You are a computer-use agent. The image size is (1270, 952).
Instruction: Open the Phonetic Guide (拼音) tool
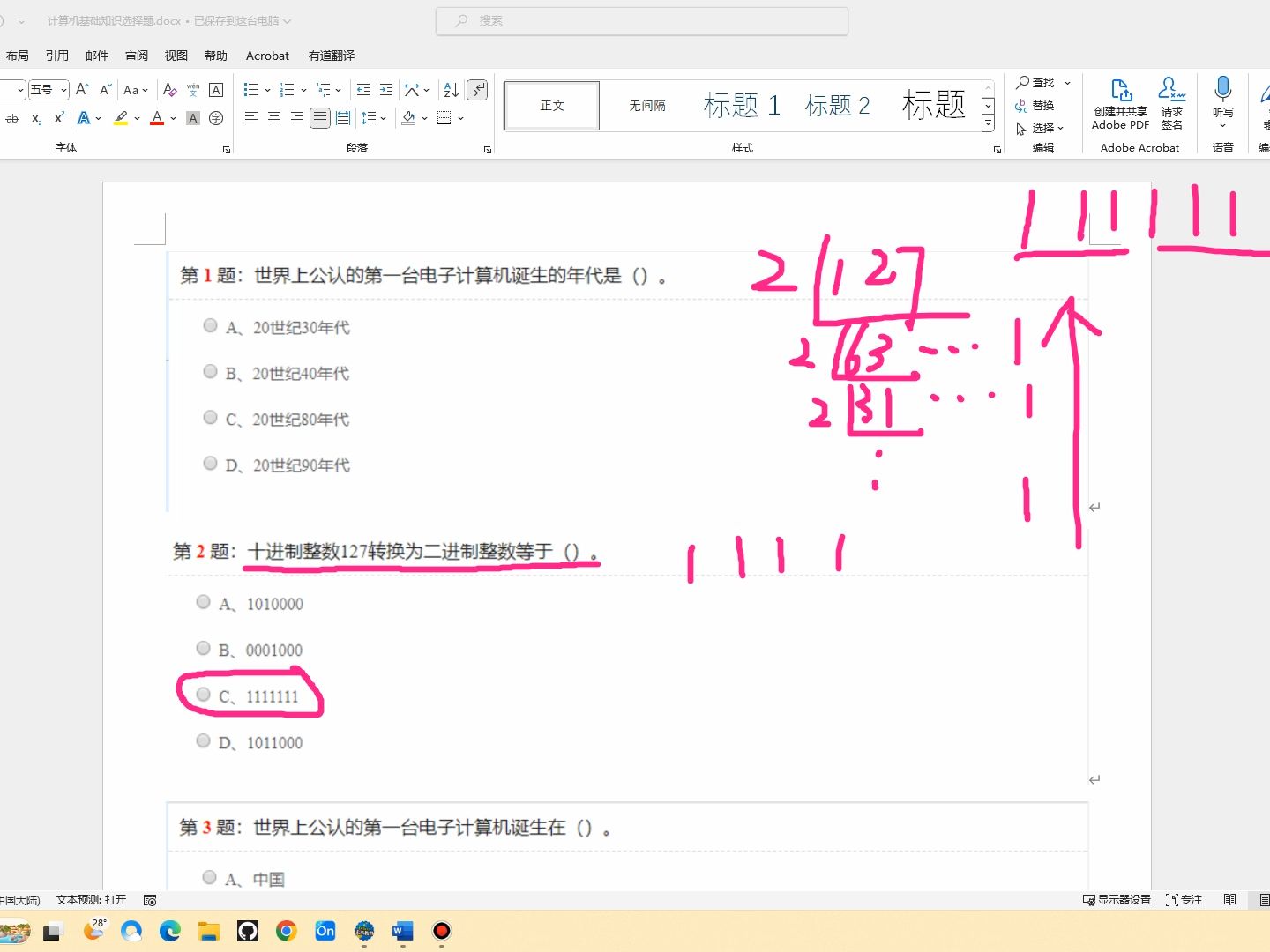click(193, 89)
